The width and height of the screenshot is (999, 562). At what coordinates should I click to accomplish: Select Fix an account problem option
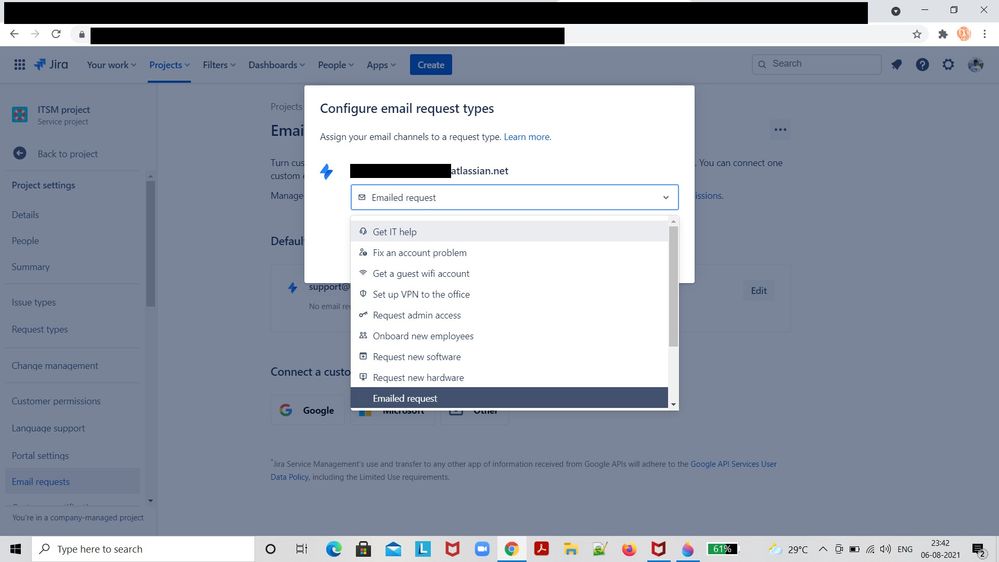[509, 253]
